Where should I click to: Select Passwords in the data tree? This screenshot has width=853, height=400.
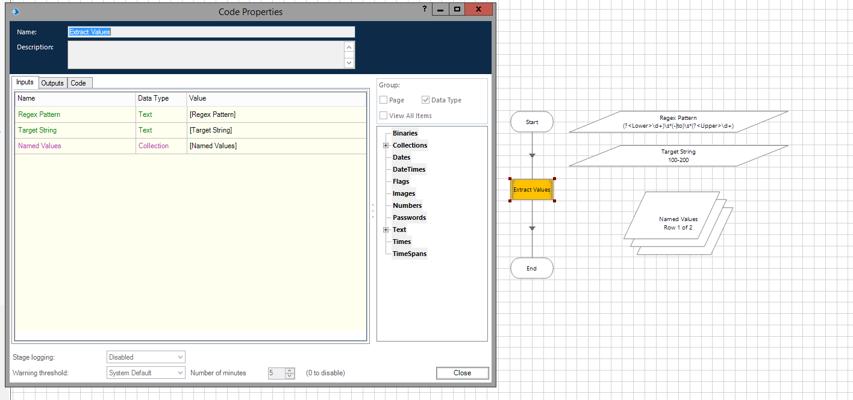click(x=409, y=217)
